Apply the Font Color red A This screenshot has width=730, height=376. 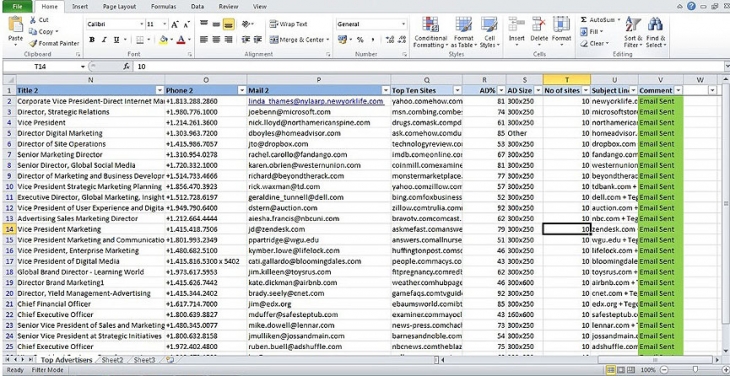pos(180,40)
